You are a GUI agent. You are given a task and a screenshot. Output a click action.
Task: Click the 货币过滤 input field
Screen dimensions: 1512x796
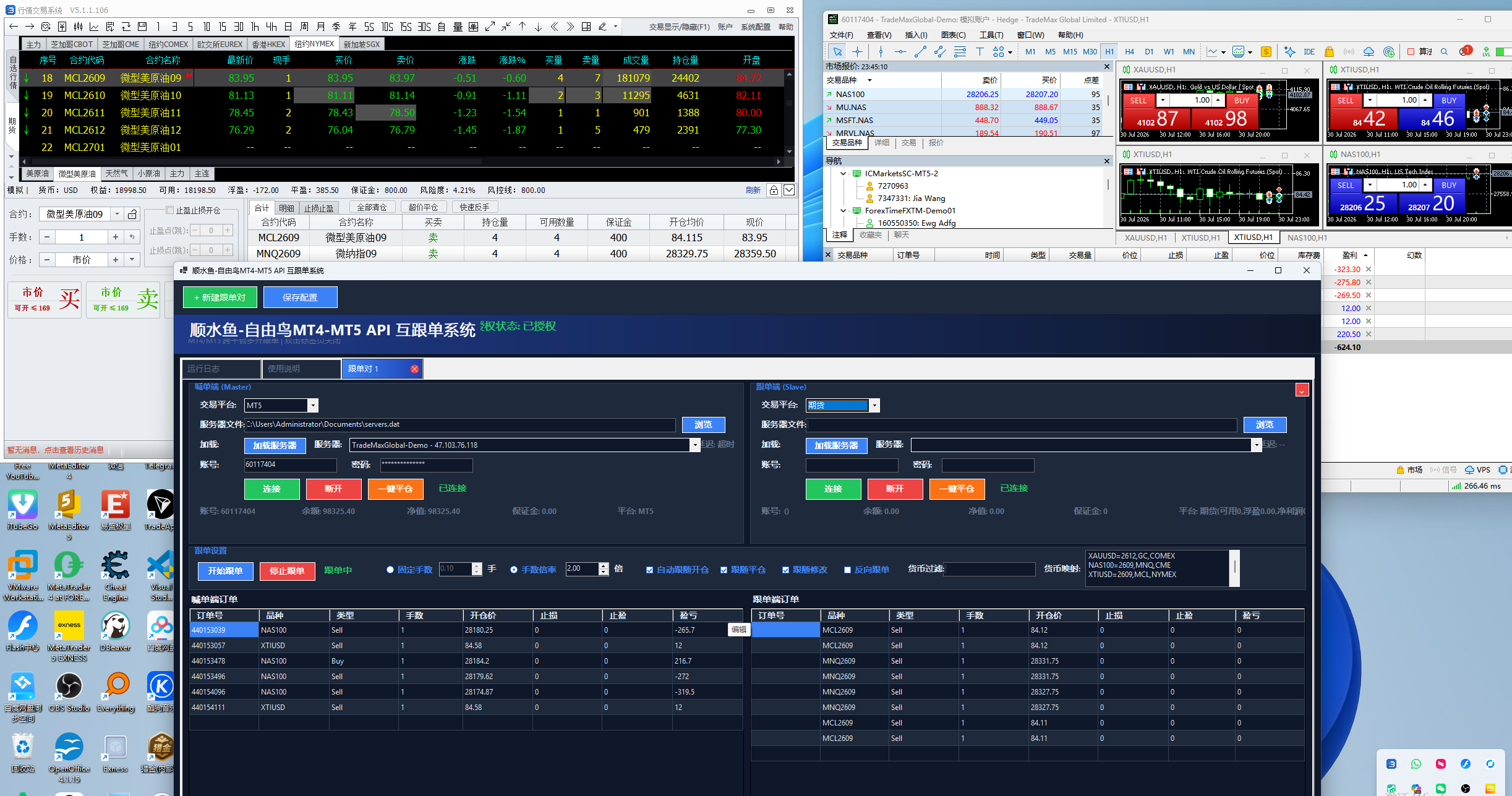click(990, 569)
